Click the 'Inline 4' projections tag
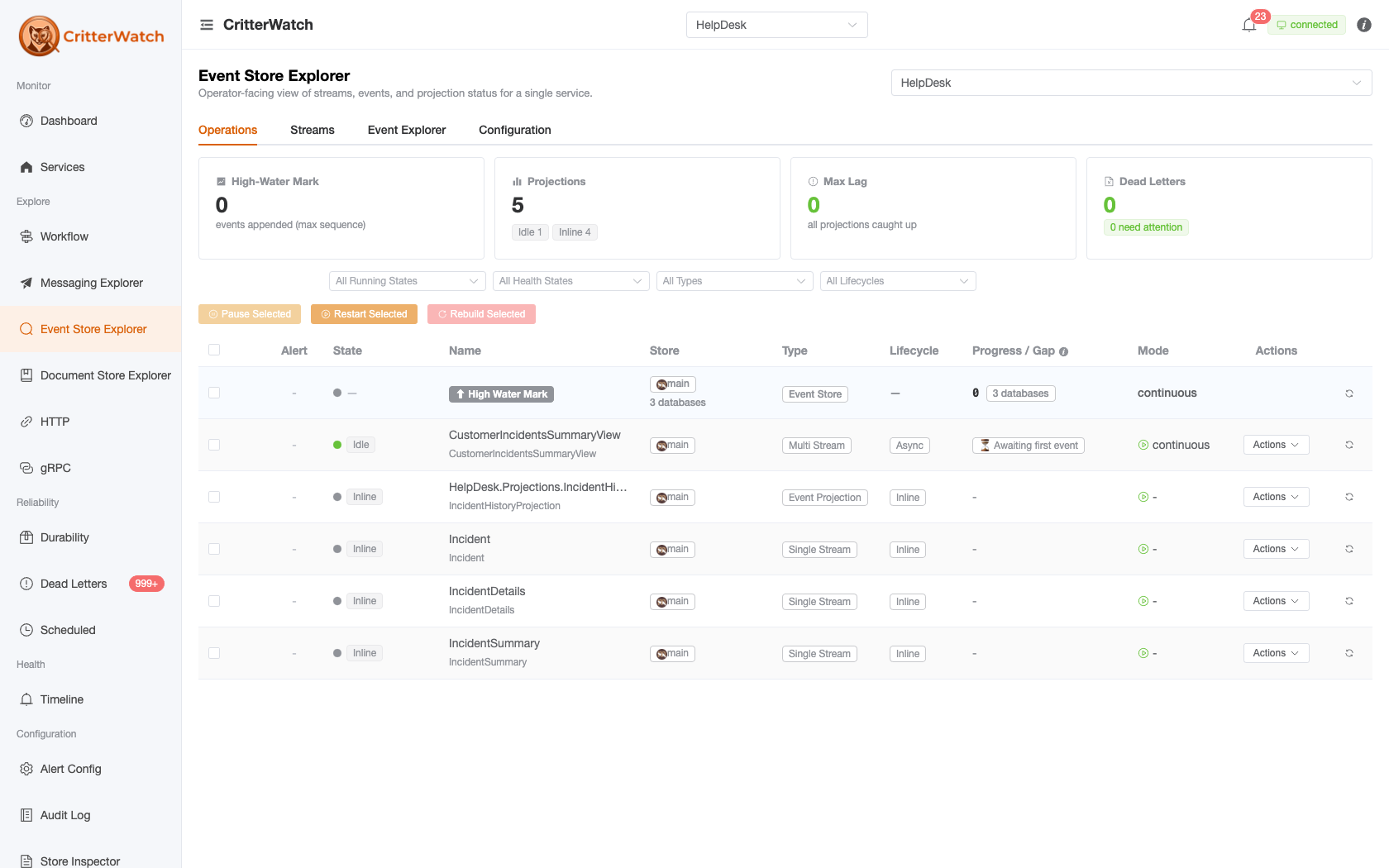This screenshot has height=868, width=1389. point(575,232)
